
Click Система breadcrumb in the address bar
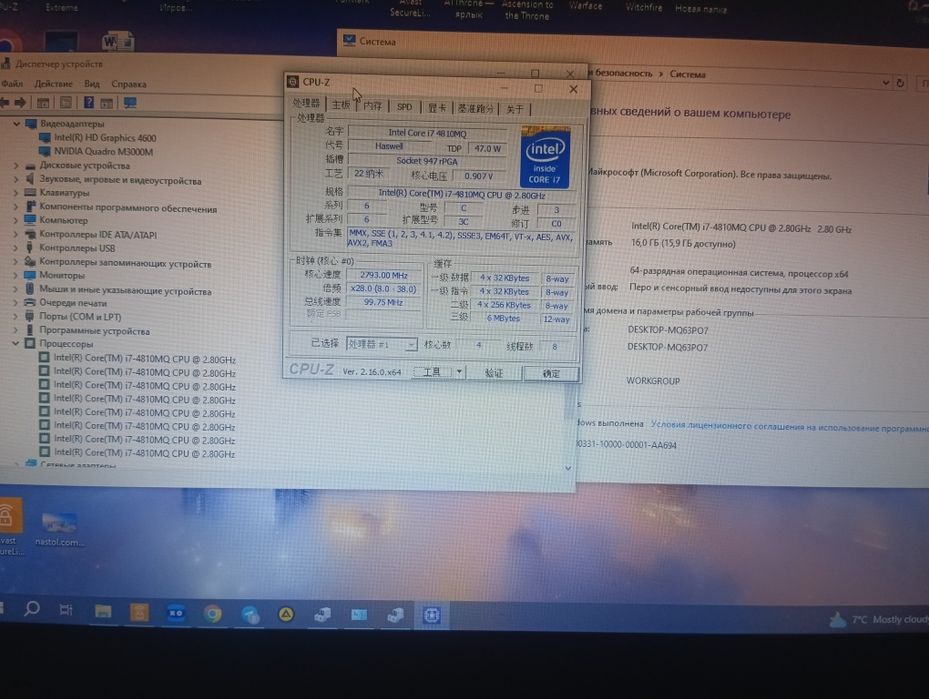[687, 75]
